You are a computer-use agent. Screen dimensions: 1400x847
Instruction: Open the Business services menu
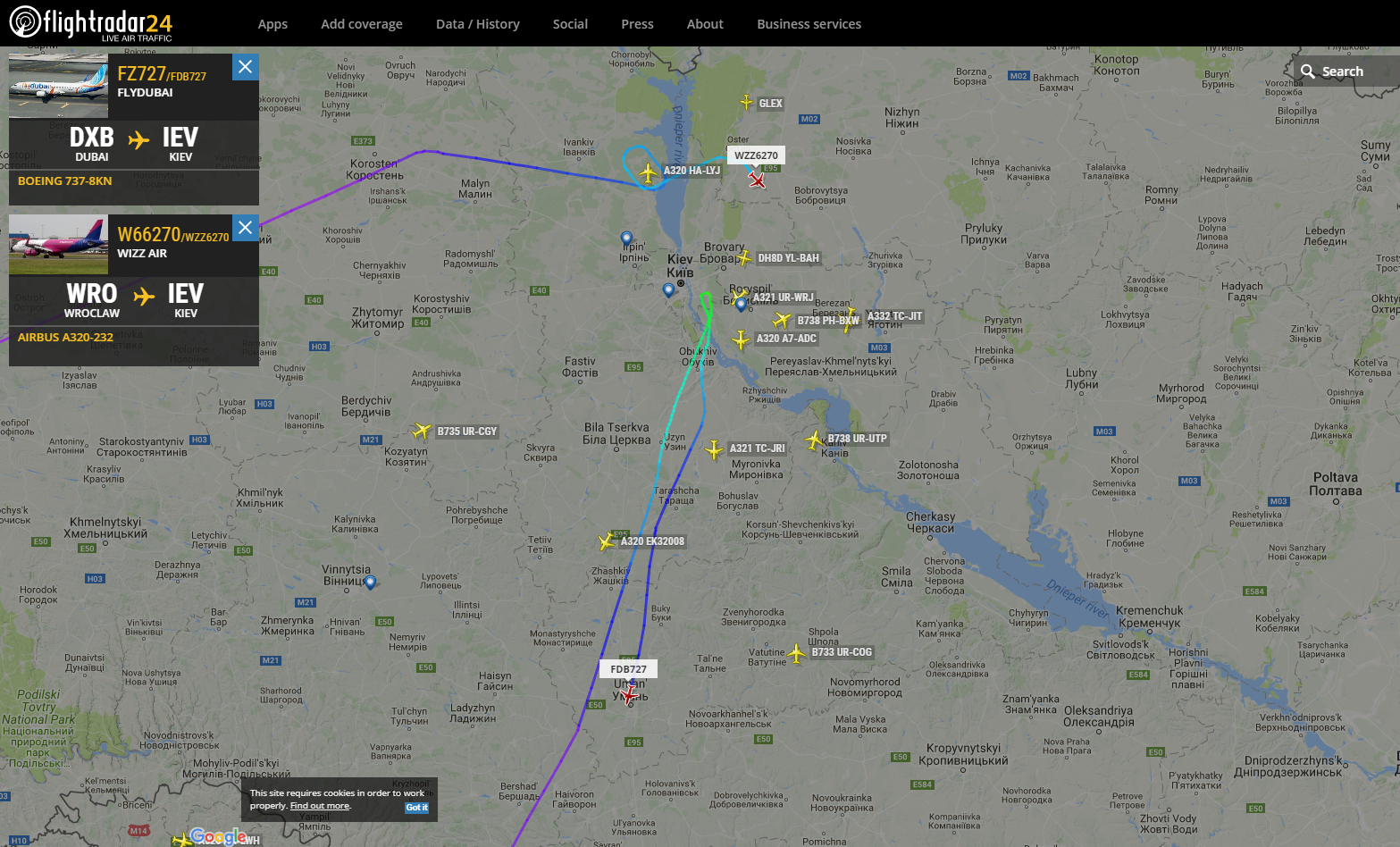[809, 24]
